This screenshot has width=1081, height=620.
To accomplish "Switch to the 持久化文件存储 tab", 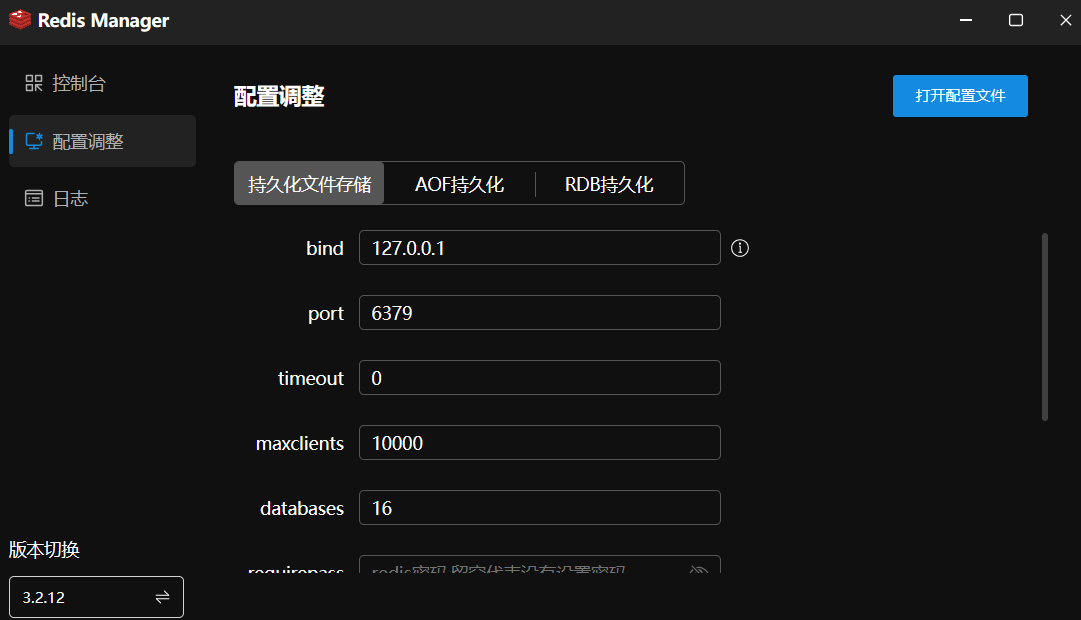I will 310,183.
